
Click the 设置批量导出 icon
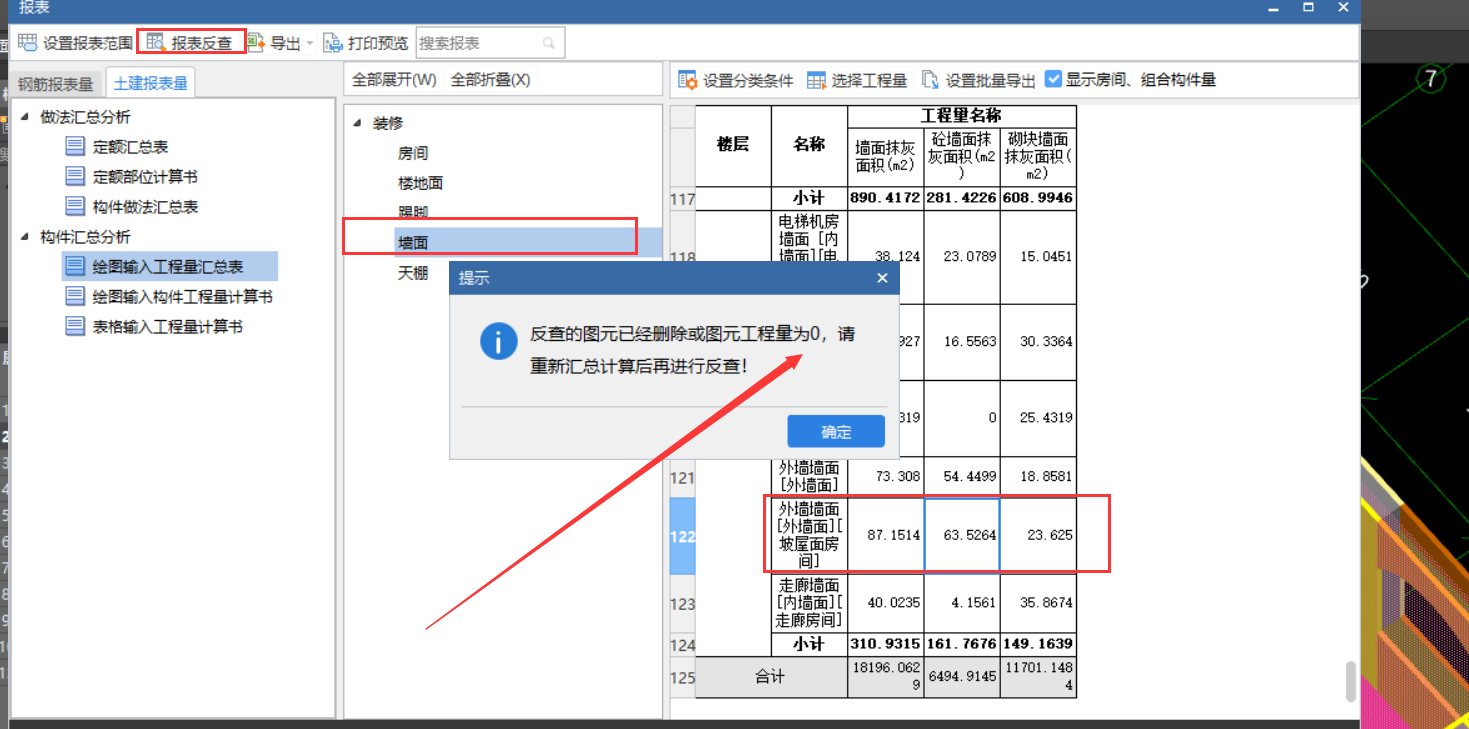click(931, 80)
